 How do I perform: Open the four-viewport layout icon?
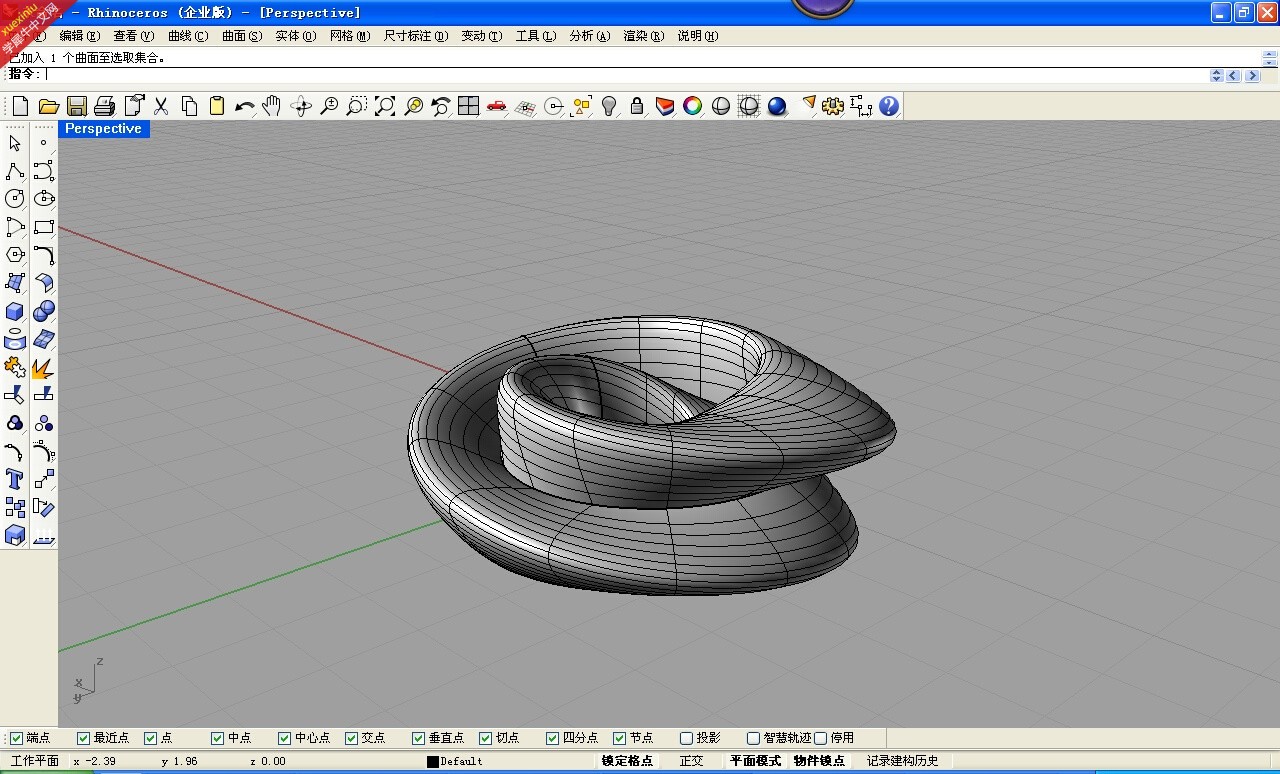coord(469,106)
